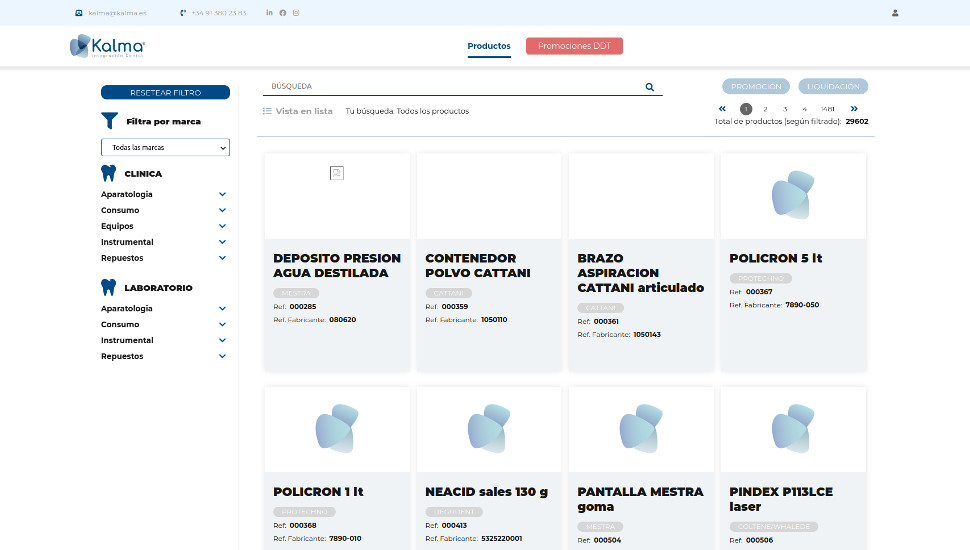
Task: Go to last page double-arrow
Action: pyautogui.click(x=854, y=109)
